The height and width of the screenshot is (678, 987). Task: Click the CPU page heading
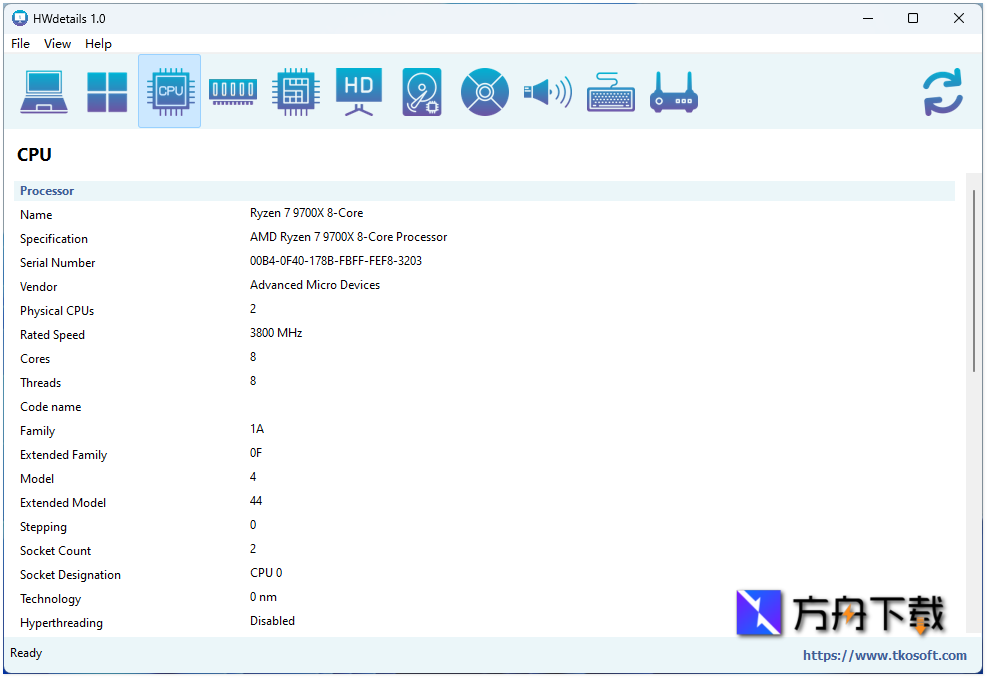pos(34,154)
